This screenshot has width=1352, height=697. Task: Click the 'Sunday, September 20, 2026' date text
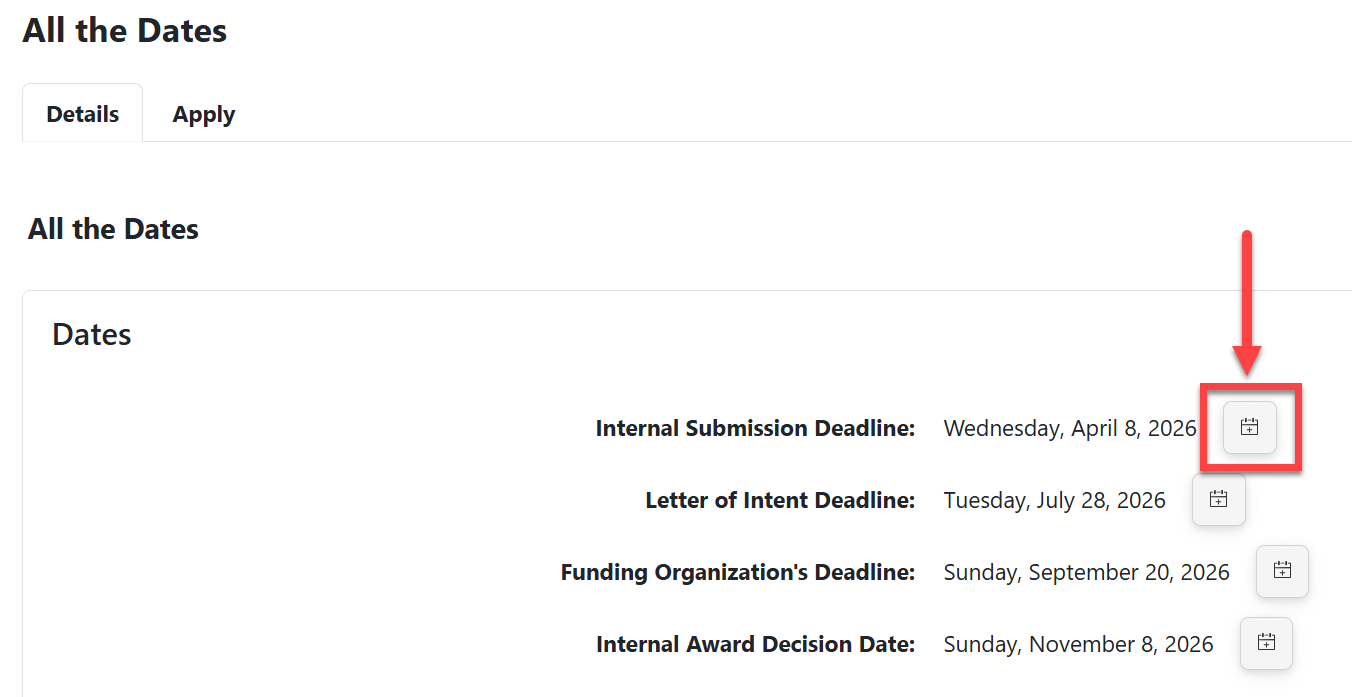(1086, 571)
